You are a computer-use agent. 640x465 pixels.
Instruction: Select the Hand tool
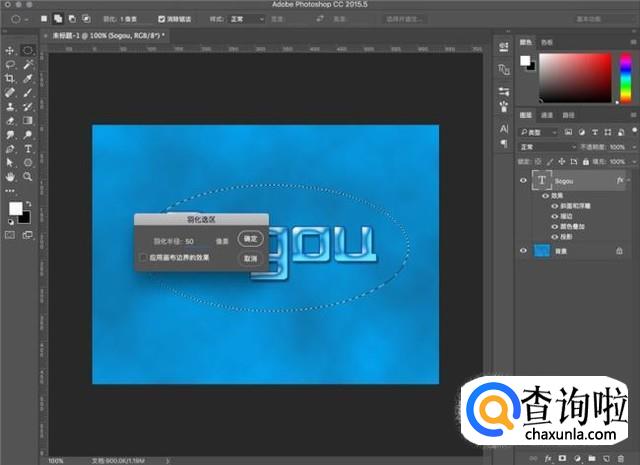[x=9, y=176]
